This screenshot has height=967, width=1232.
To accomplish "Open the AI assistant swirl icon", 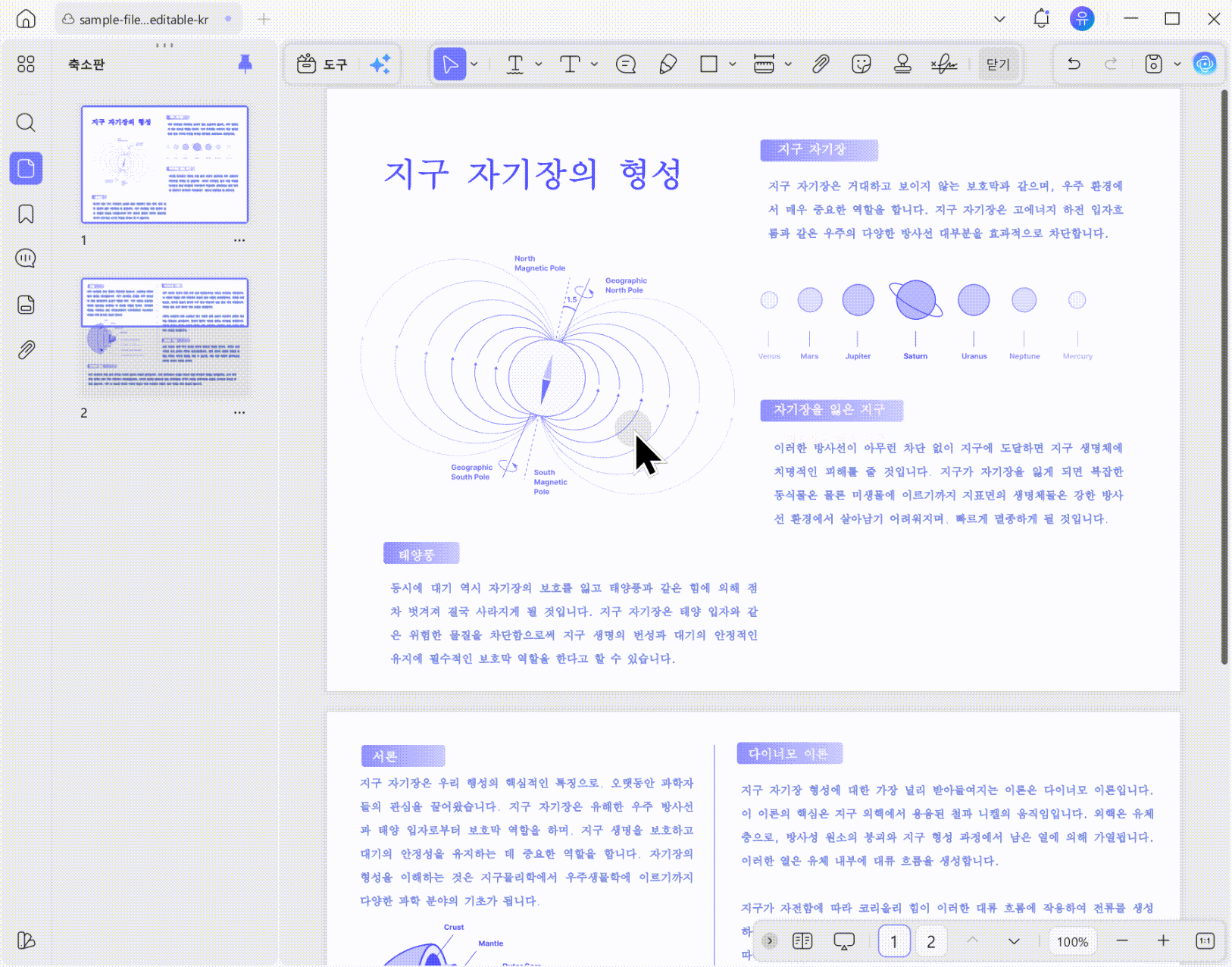I will click(x=1204, y=64).
